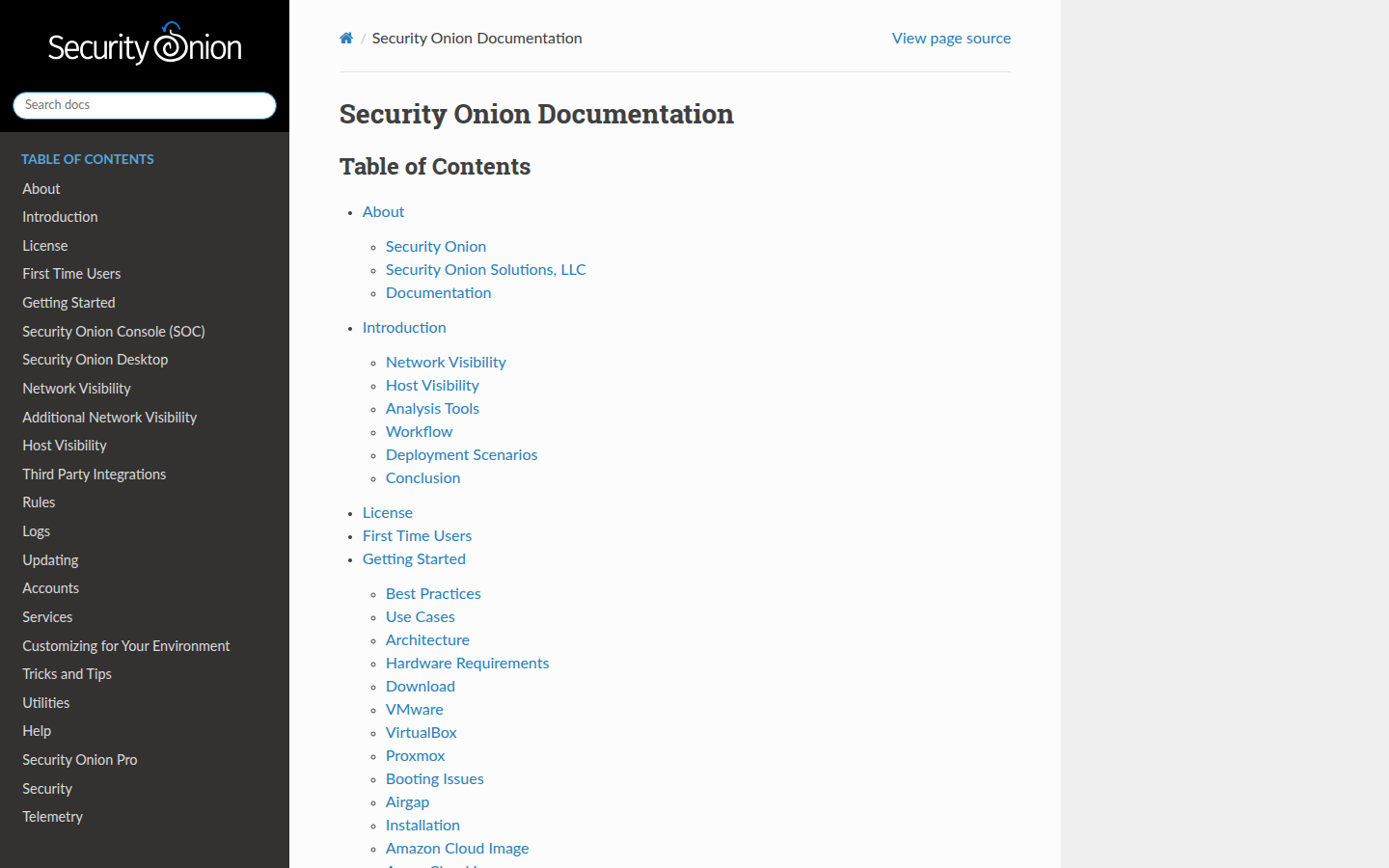Click the Documentation contents link
1389x868 pixels.
[439, 293]
